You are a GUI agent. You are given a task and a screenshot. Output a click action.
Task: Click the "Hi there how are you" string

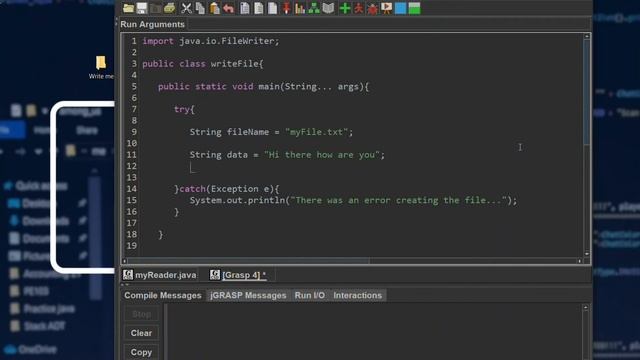[322, 155]
